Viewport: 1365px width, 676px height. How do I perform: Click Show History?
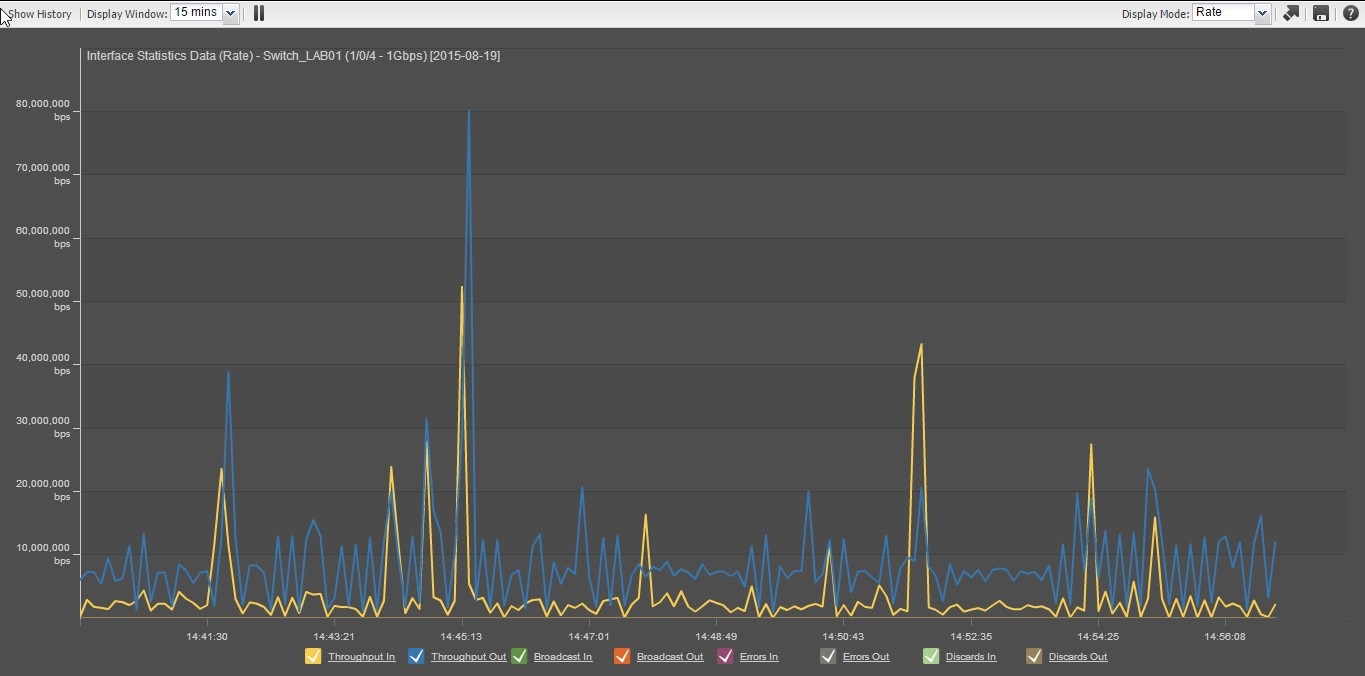point(40,14)
